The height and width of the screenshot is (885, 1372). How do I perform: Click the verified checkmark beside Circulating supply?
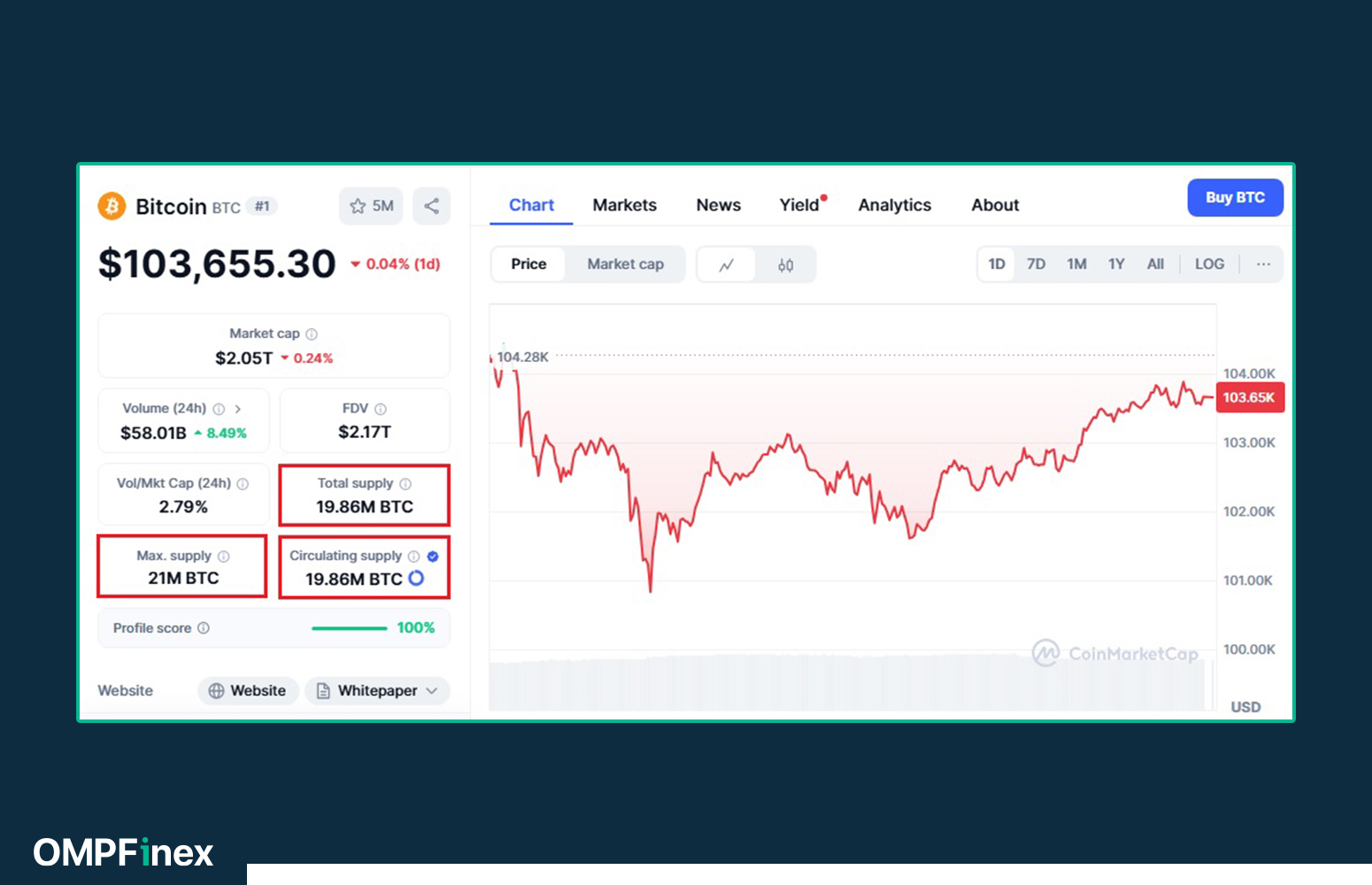pos(432,556)
